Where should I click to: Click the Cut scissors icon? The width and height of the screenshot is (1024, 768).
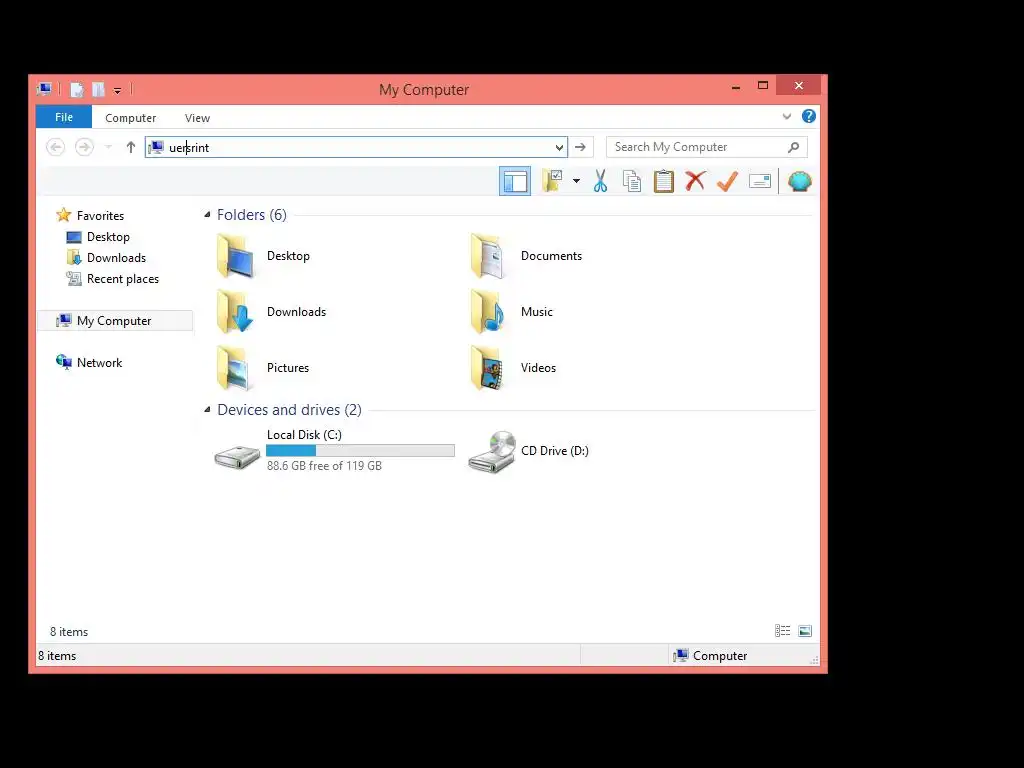tap(600, 181)
